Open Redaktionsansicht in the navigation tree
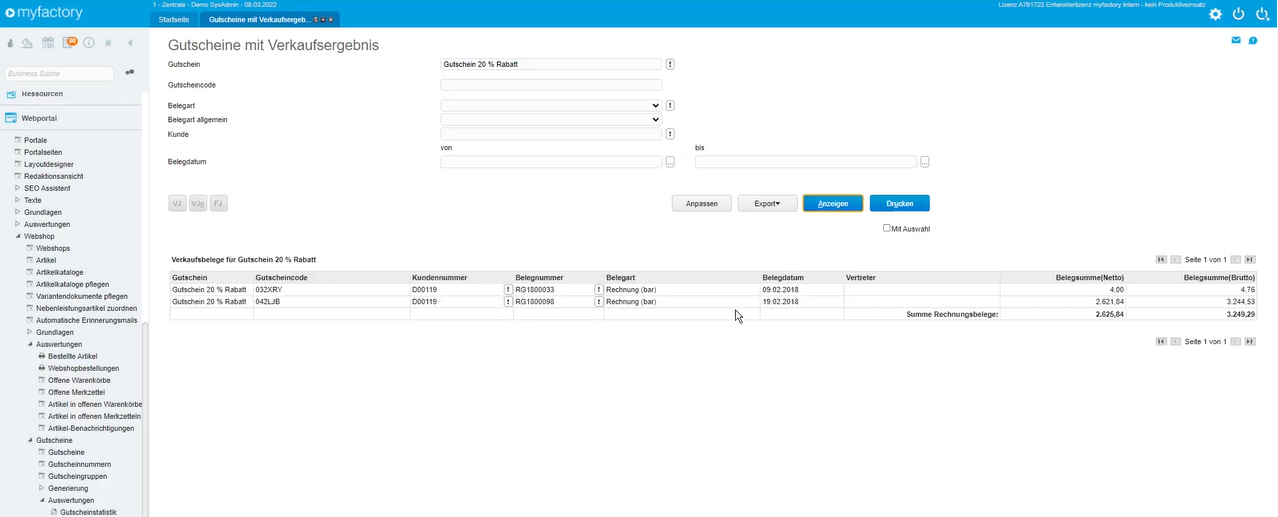Viewport: 1278px width, 517px height. [54, 176]
